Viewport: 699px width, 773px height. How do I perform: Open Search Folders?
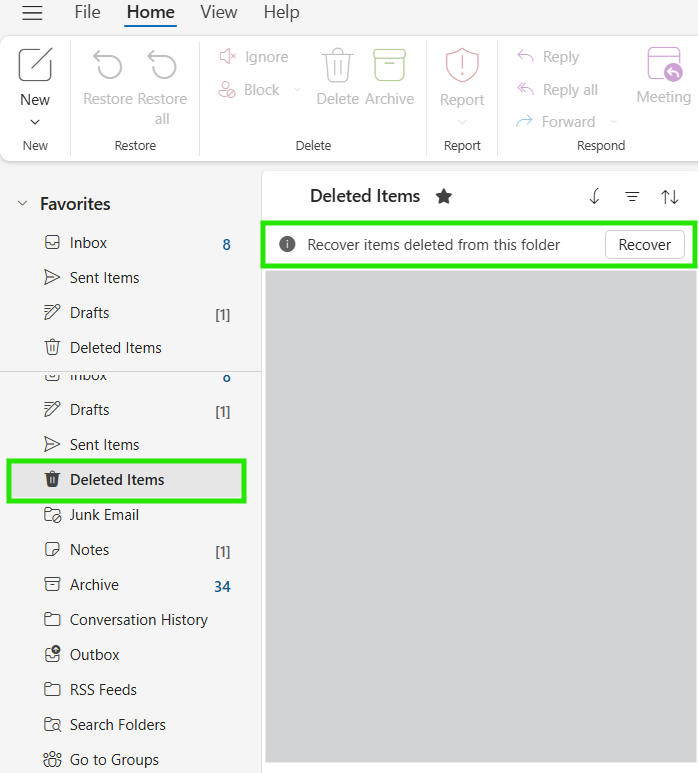coord(131,725)
